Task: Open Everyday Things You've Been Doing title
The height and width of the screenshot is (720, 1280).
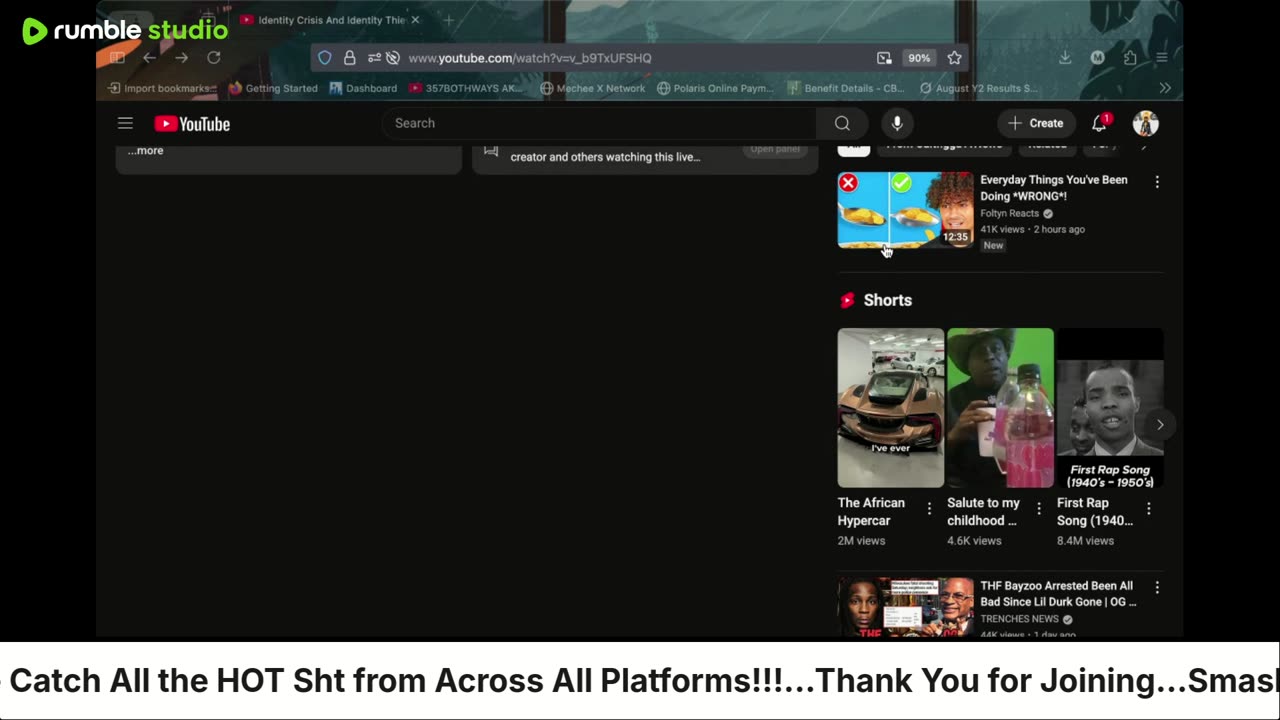Action: (x=1054, y=188)
